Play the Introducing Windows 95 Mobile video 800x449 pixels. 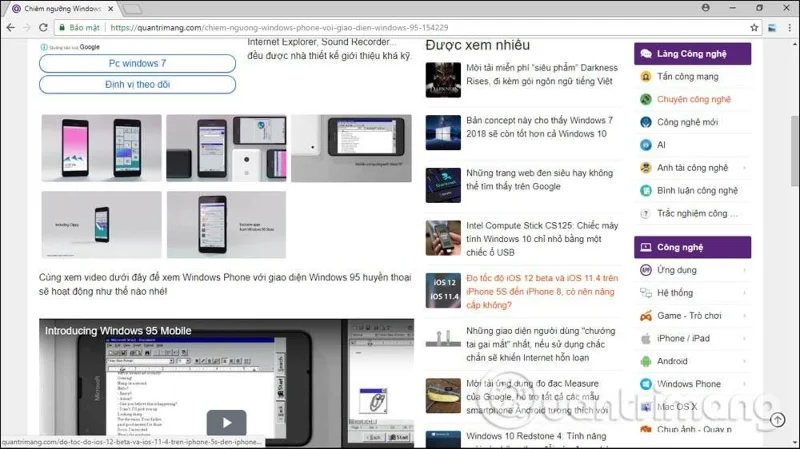tap(227, 422)
